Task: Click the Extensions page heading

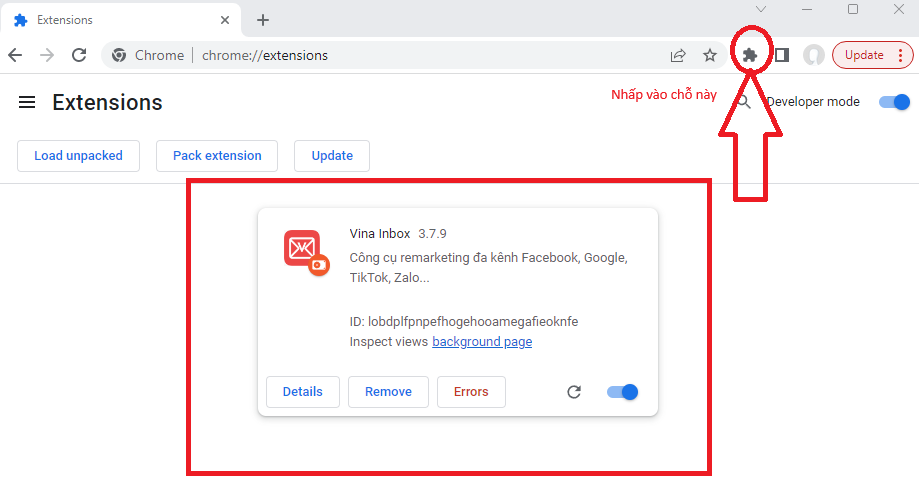Action: pyautogui.click(x=107, y=103)
